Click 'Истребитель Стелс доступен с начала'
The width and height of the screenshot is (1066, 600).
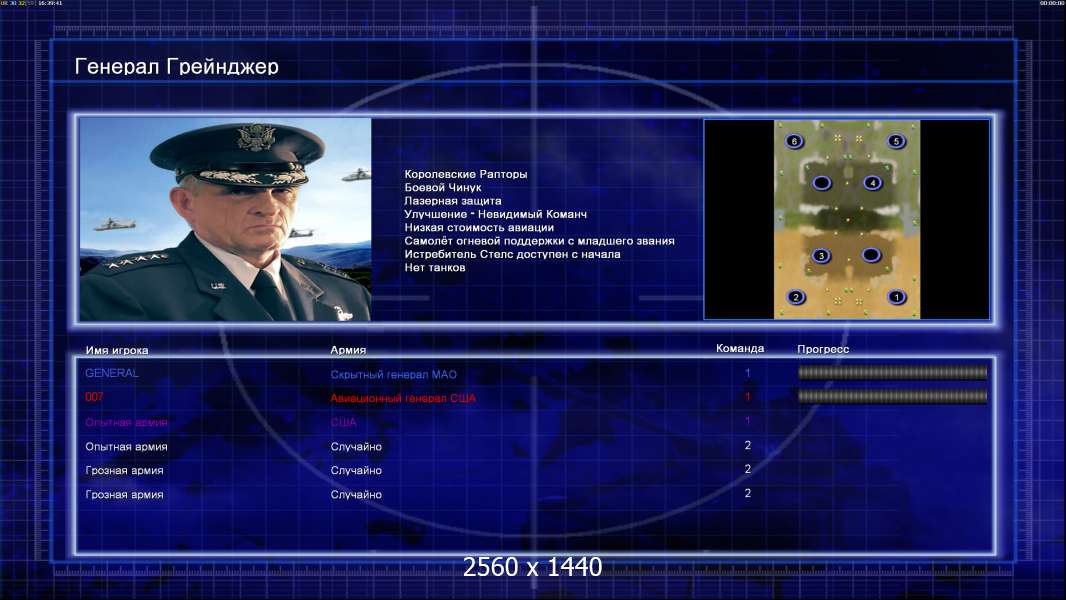coord(513,254)
